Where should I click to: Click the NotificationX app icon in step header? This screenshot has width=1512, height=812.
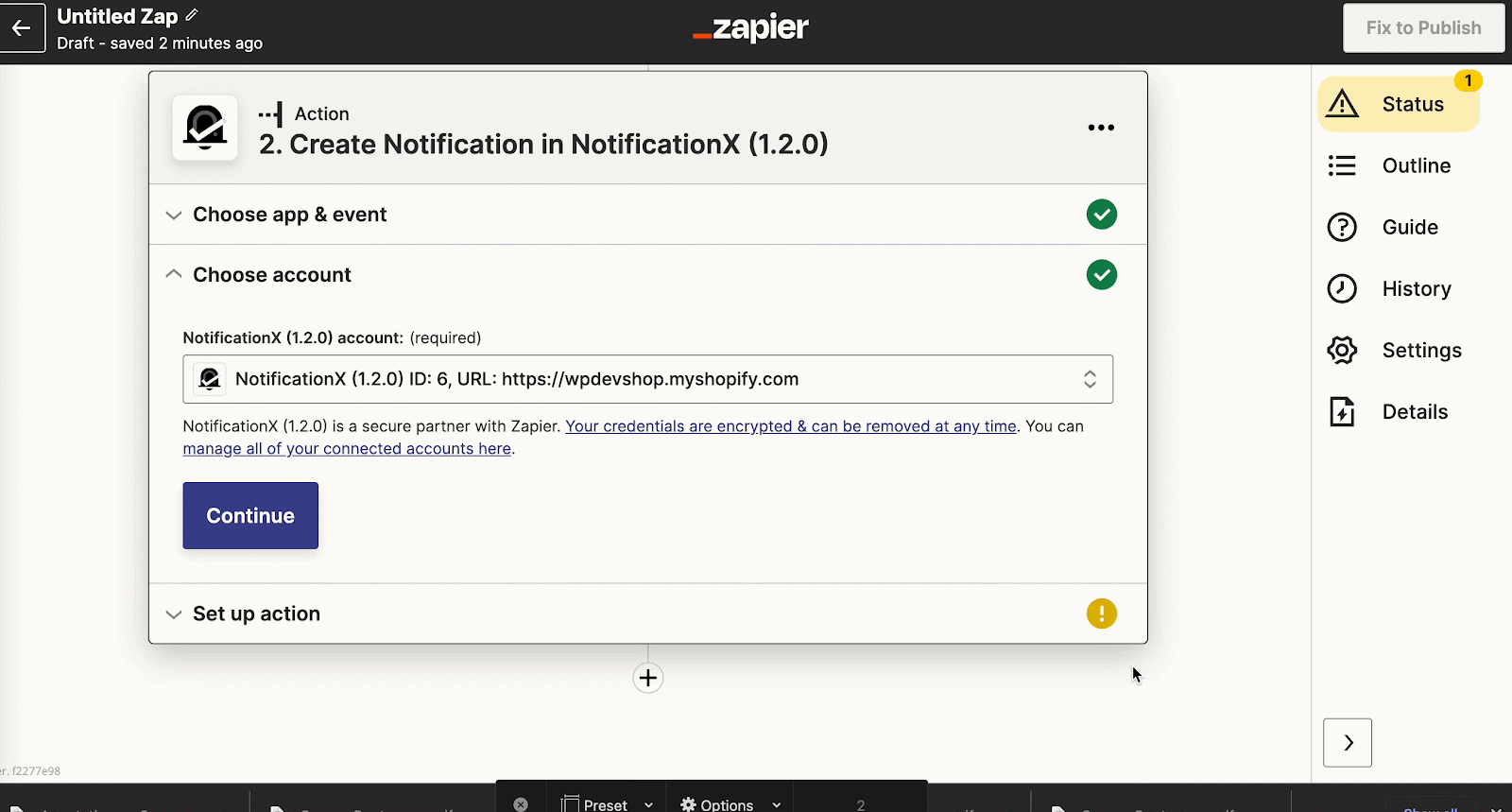point(205,128)
